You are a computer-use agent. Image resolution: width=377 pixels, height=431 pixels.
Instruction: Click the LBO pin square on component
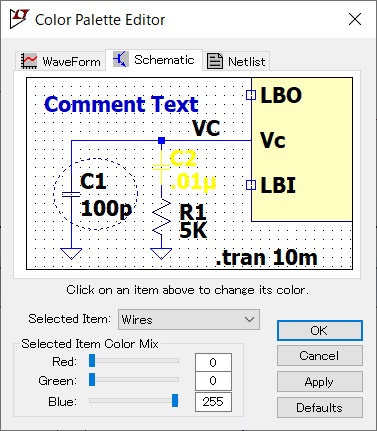tap(251, 95)
